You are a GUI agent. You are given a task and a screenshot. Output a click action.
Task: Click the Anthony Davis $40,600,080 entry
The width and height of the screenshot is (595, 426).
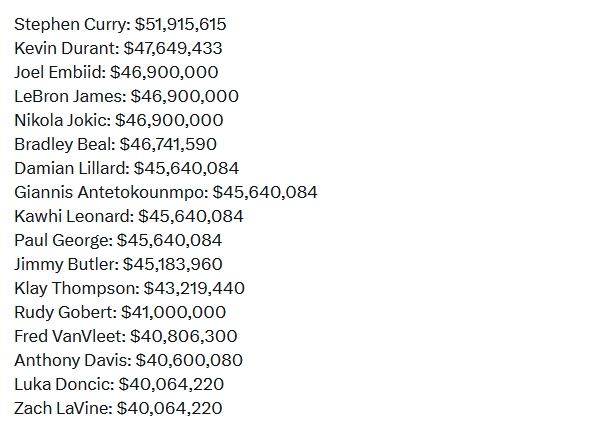point(129,360)
